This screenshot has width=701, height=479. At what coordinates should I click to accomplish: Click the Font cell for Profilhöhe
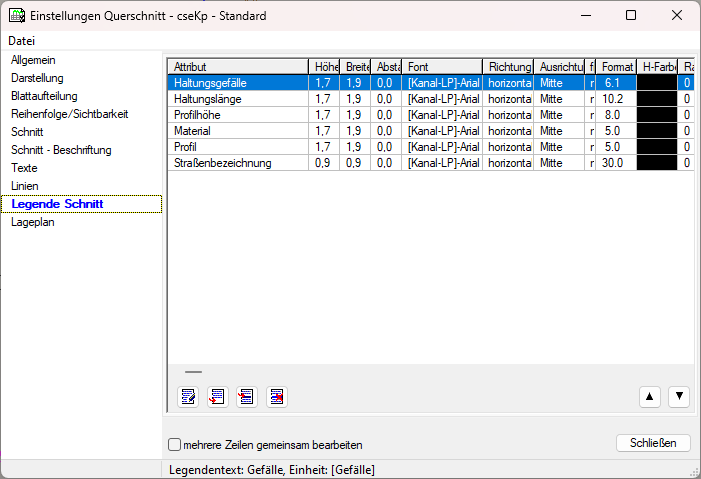[x=442, y=115]
